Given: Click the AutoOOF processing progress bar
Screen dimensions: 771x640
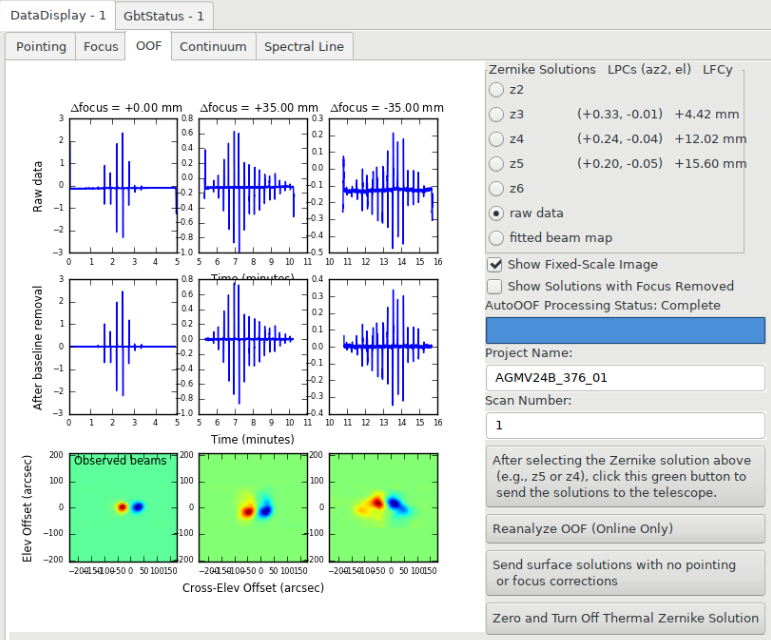Looking at the screenshot, I should [625, 330].
